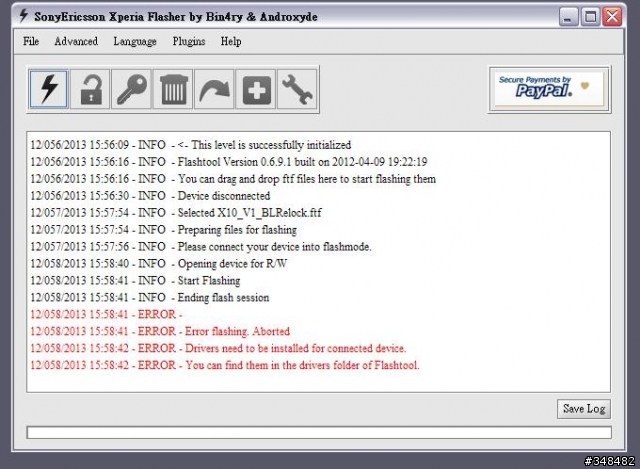Open the Advanced menu
The height and width of the screenshot is (469, 640).
pos(76,41)
